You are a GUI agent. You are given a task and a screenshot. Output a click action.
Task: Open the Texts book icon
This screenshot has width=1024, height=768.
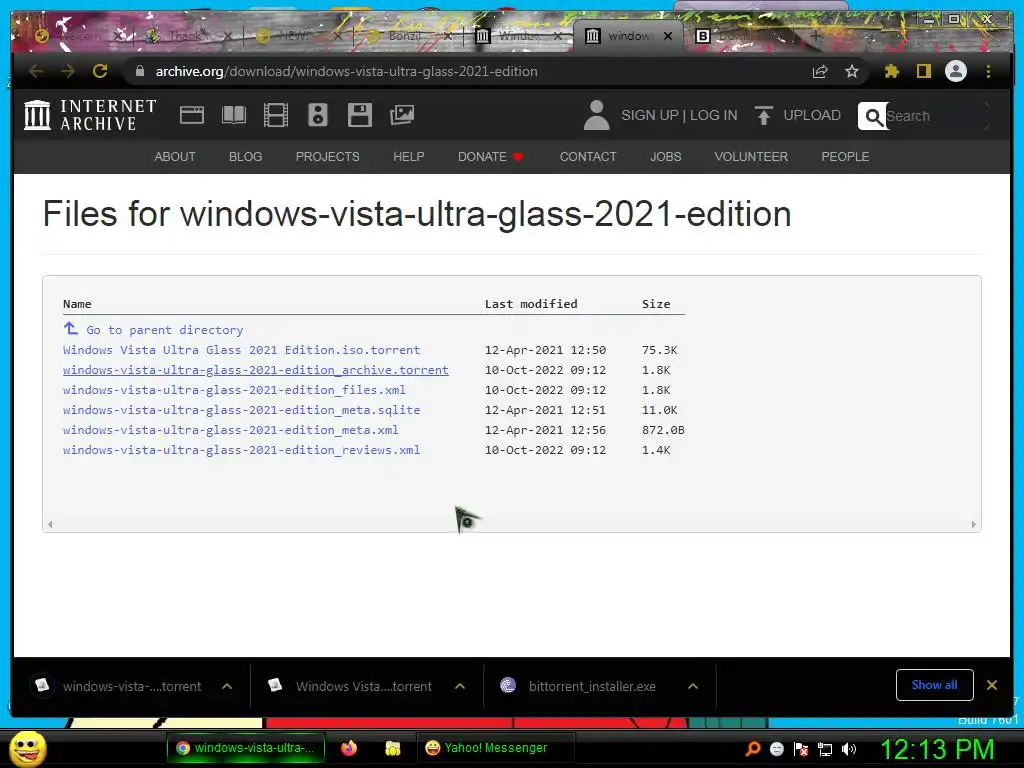point(234,115)
